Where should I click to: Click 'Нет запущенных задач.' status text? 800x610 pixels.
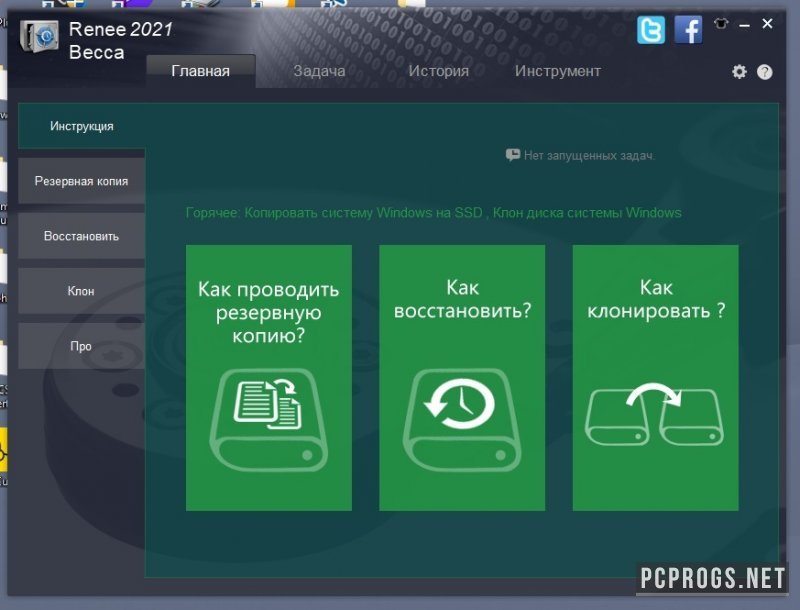point(589,156)
